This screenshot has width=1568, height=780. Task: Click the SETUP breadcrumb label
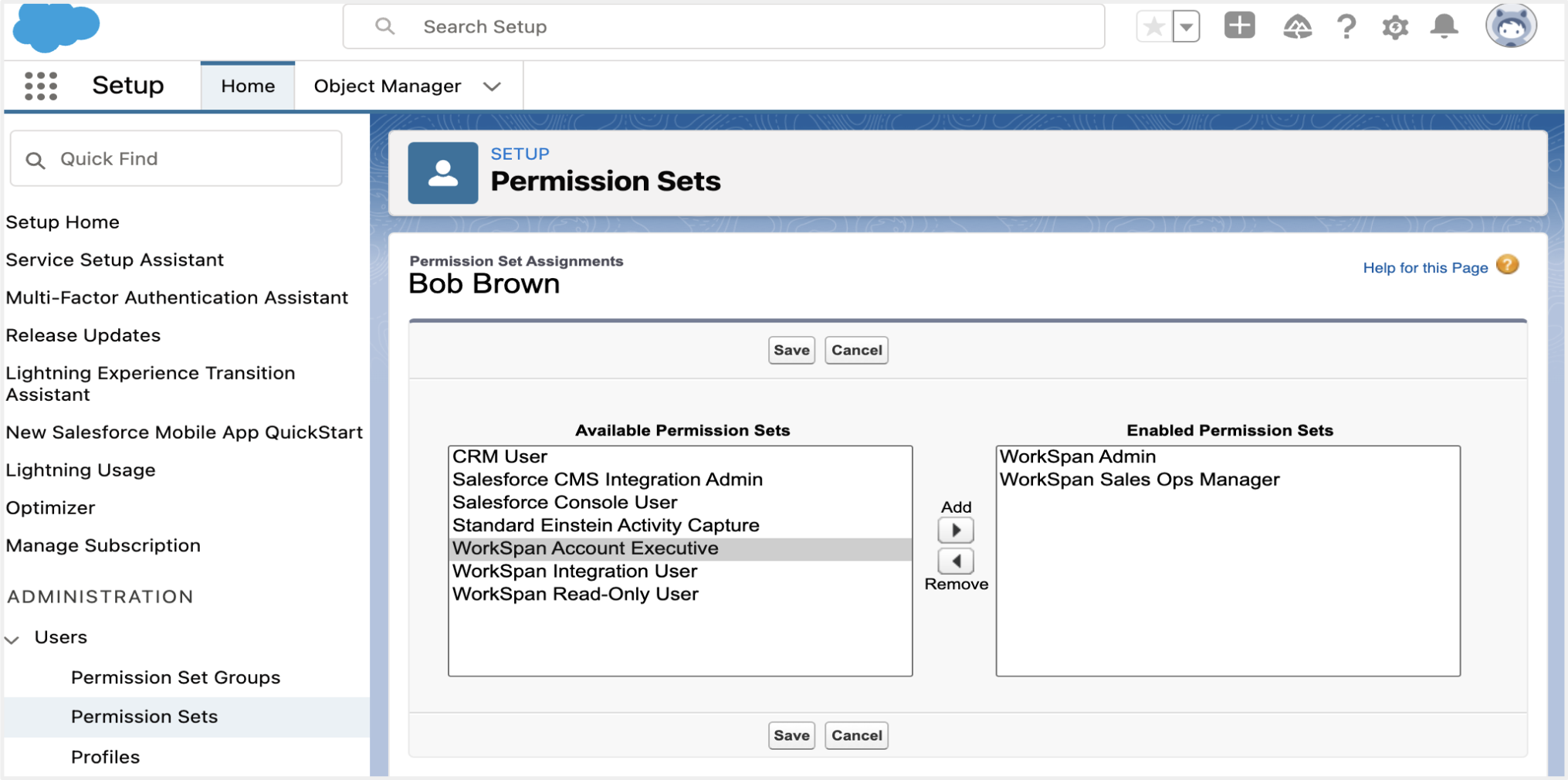point(520,154)
